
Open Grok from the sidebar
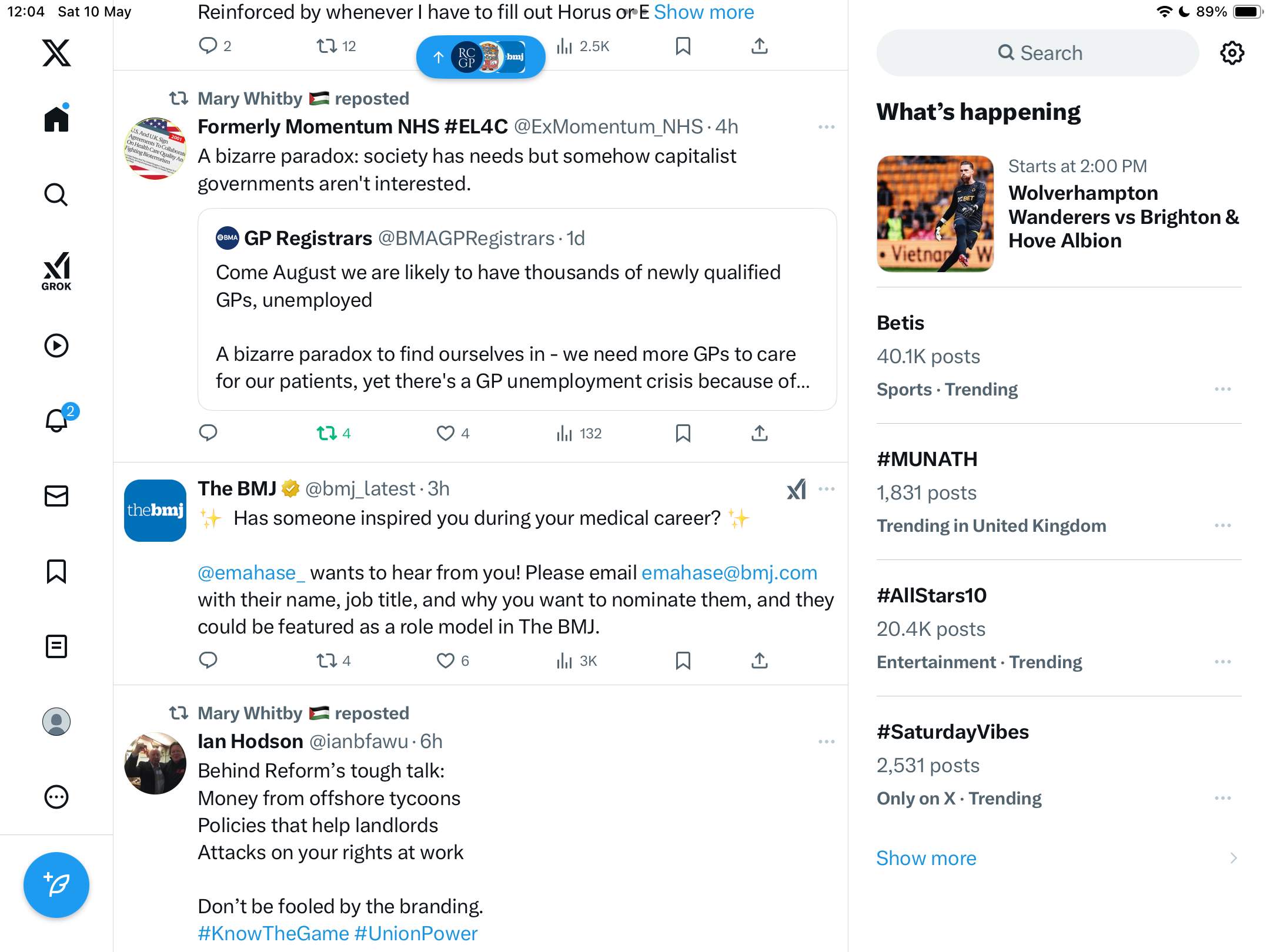(56, 271)
